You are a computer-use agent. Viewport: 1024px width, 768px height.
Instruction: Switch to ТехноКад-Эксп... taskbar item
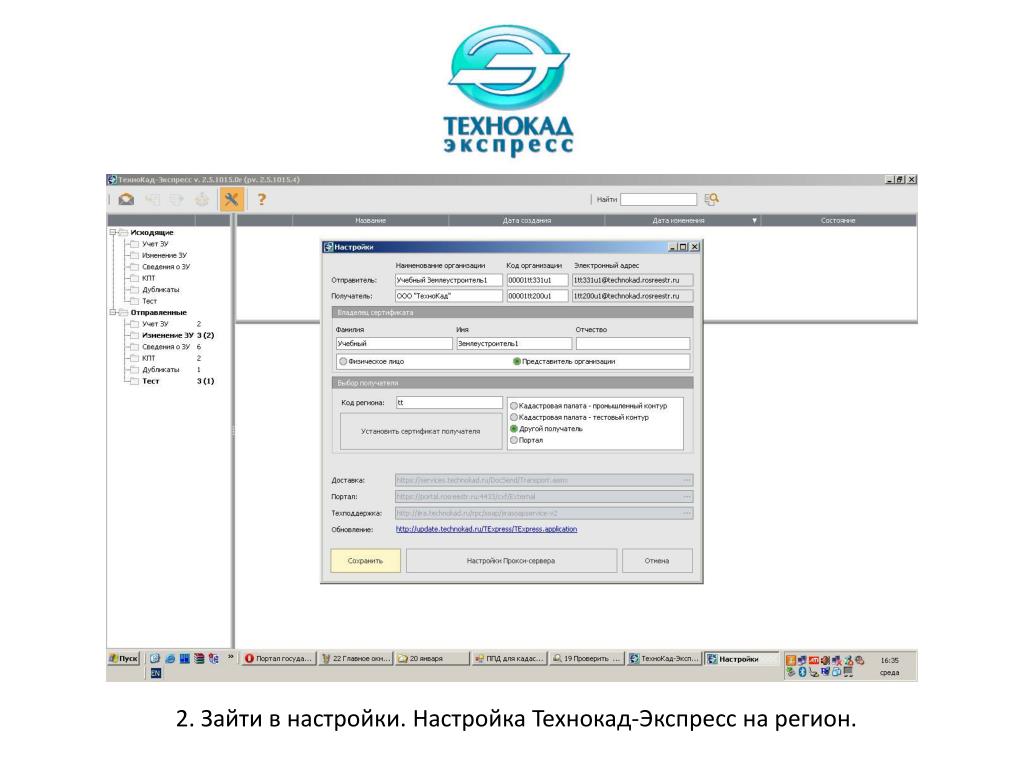(664, 658)
